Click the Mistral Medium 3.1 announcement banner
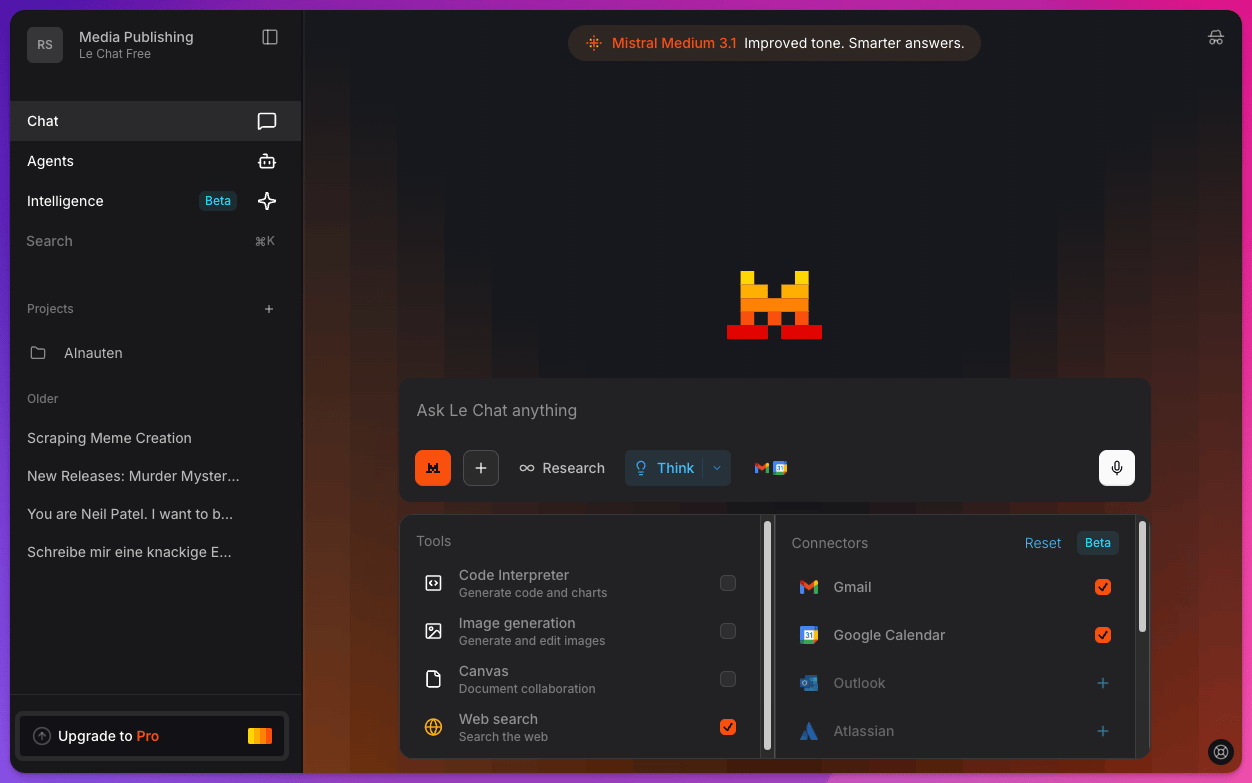The width and height of the screenshot is (1252, 783). pyautogui.click(x=774, y=43)
